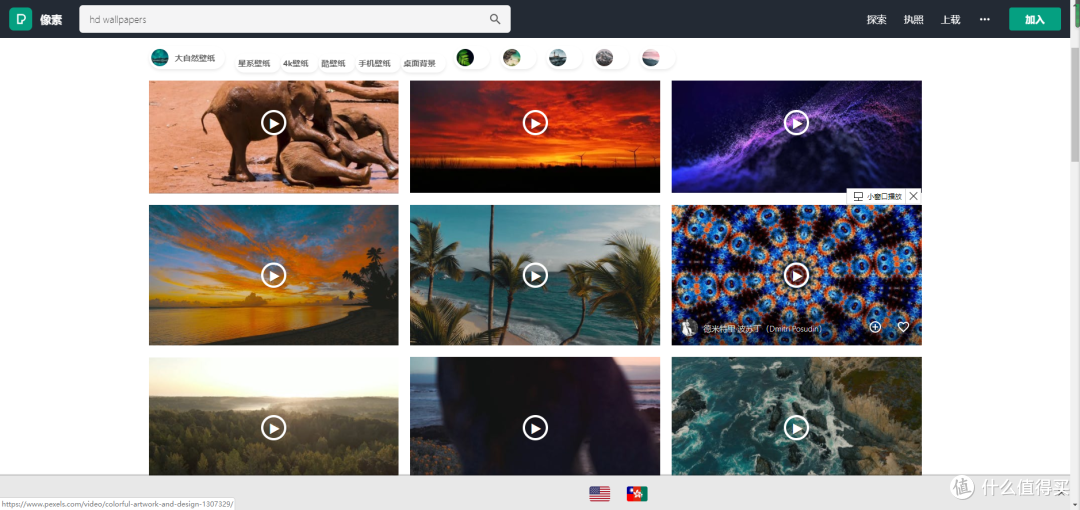This screenshot has width=1080, height=510.
Task: Open Dmitri Posudin's author avatar
Action: click(687, 328)
